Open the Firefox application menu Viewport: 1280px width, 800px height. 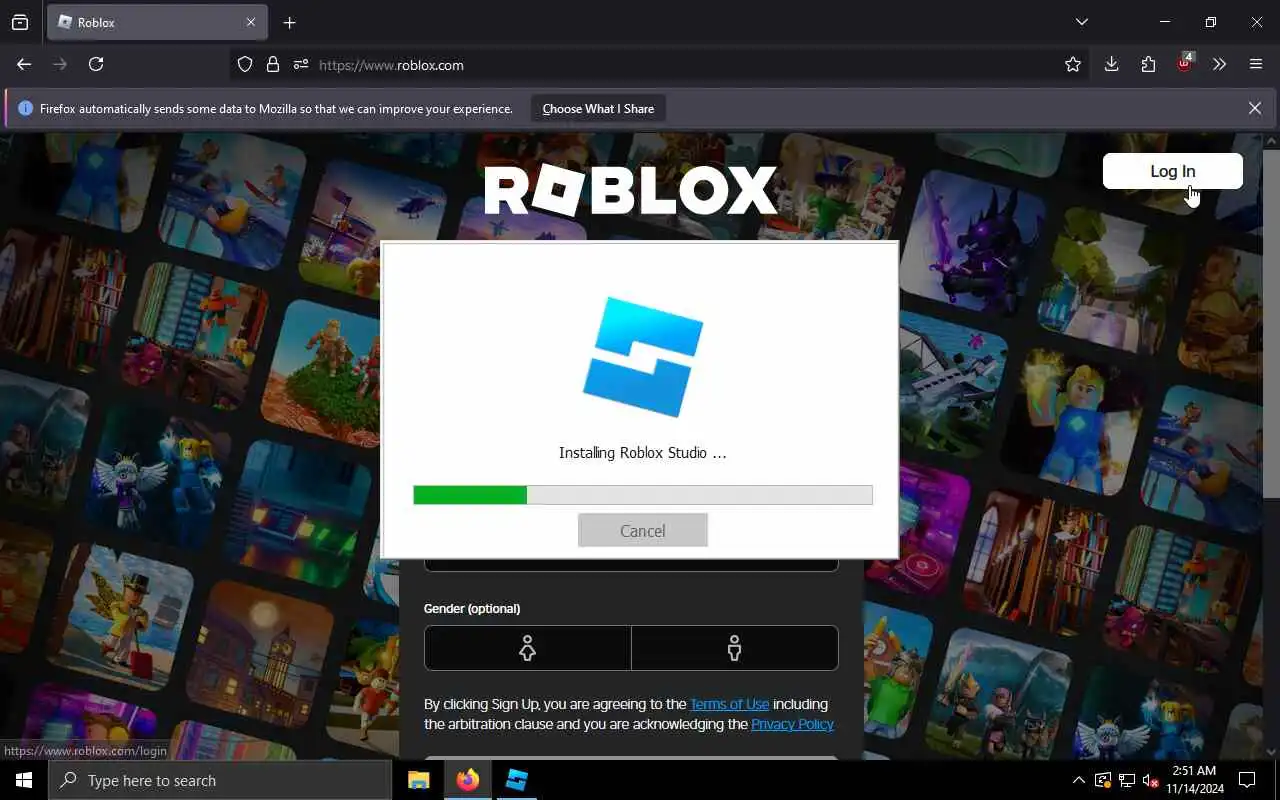[x=1256, y=64]
